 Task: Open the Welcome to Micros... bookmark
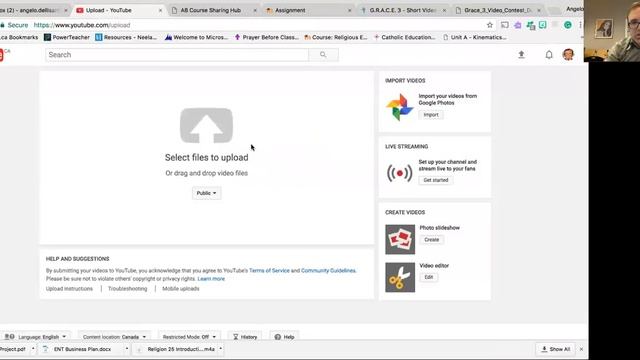point(196,37)
